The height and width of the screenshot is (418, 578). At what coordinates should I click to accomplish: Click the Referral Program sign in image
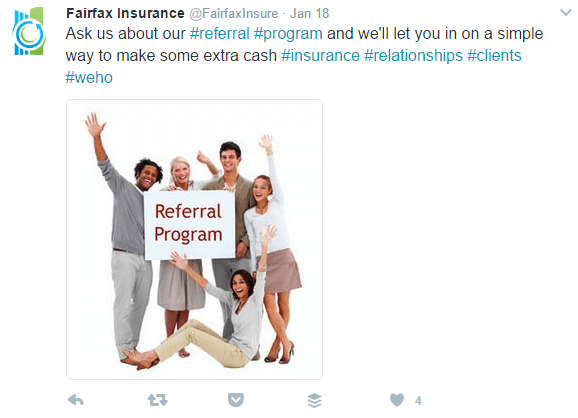coord(189,224)
